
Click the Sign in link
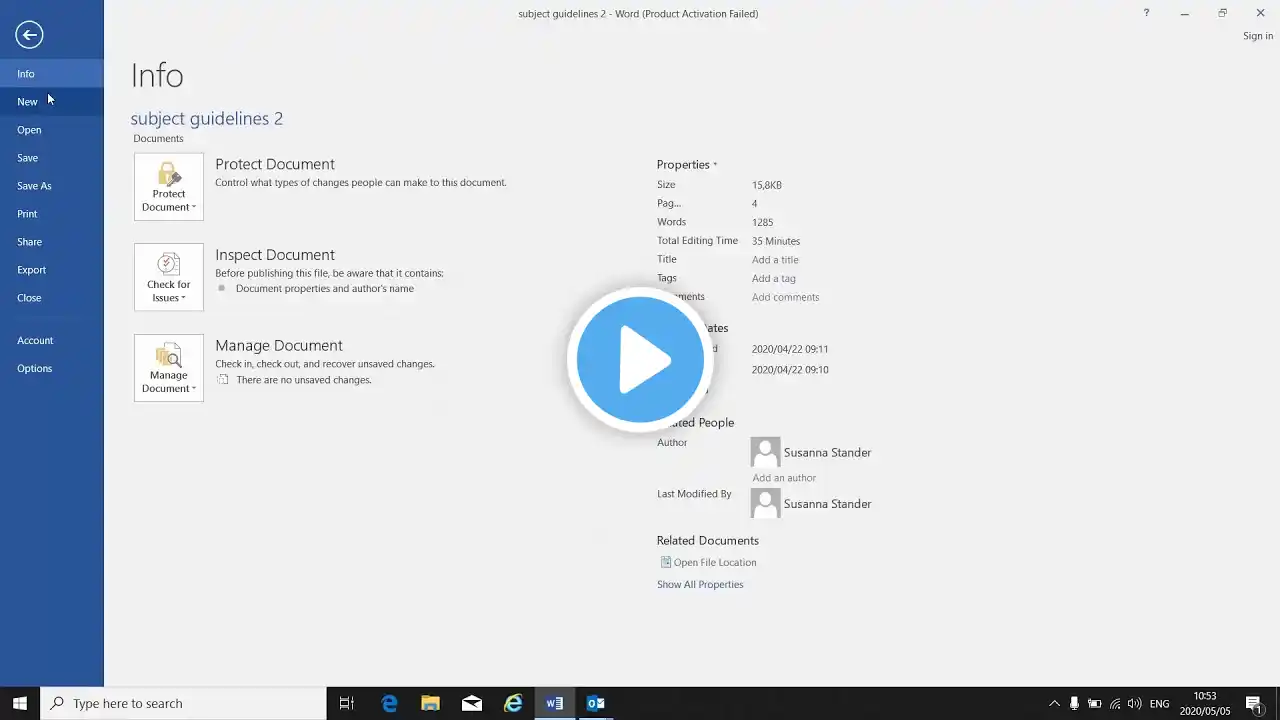tap(1258, 36)
